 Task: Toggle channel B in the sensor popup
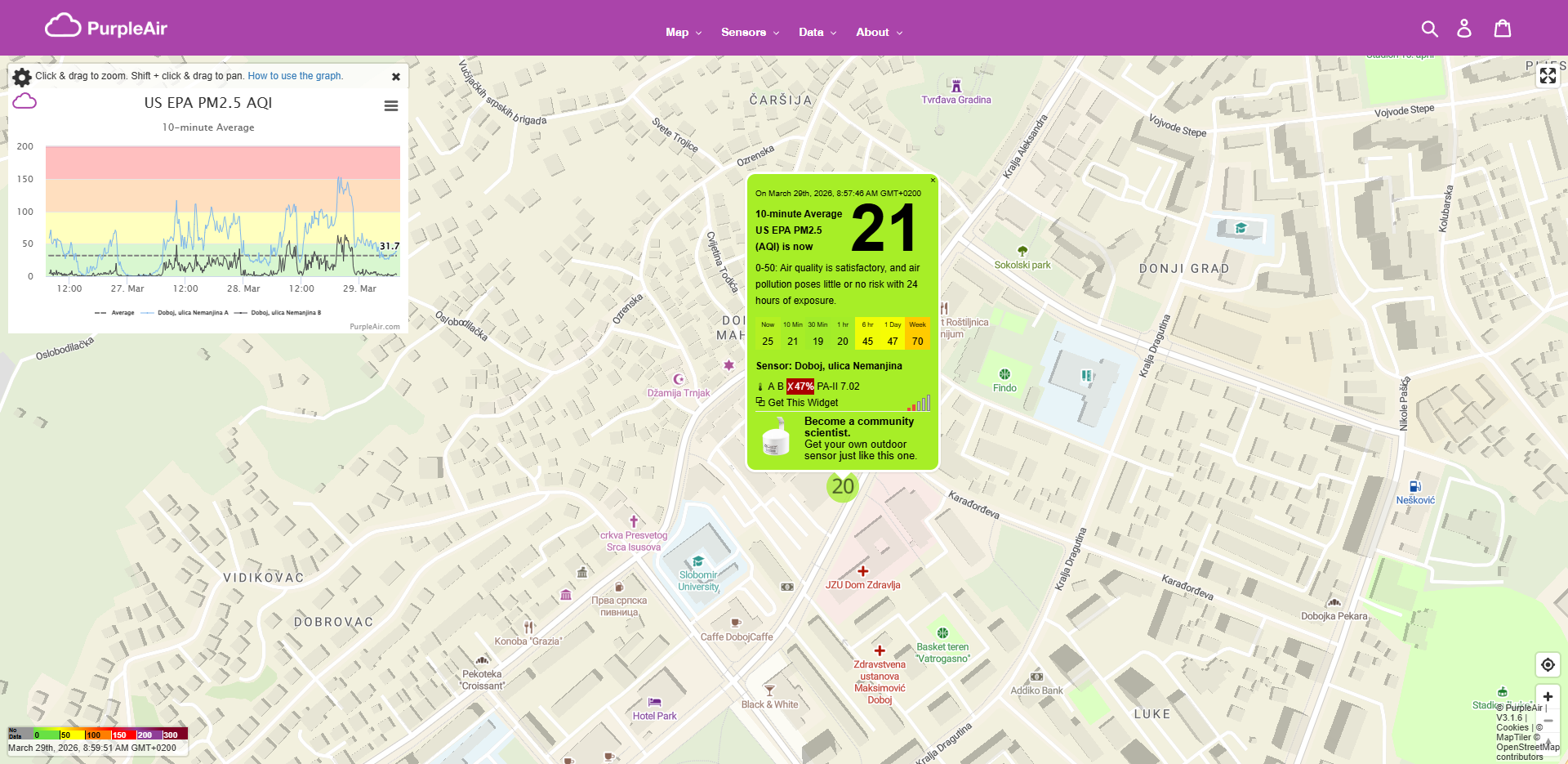778,386
